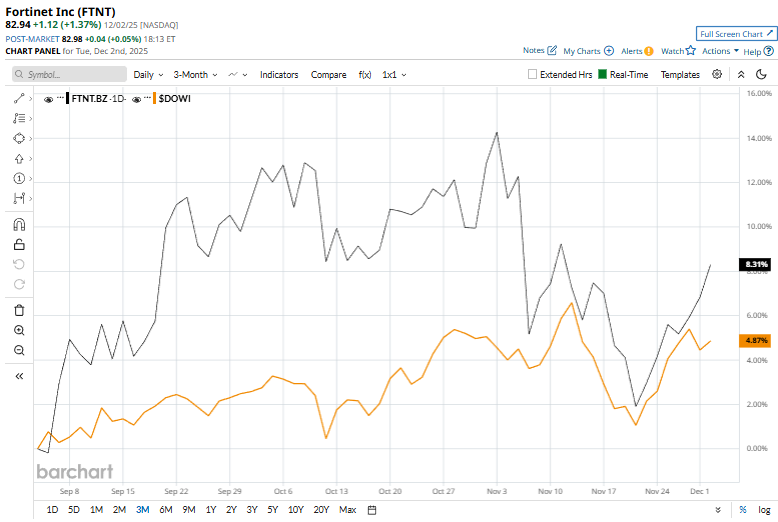Viewport: 778px width, 522px height.
Task: Open the chart type line dropdown
Action: [237, 74]
